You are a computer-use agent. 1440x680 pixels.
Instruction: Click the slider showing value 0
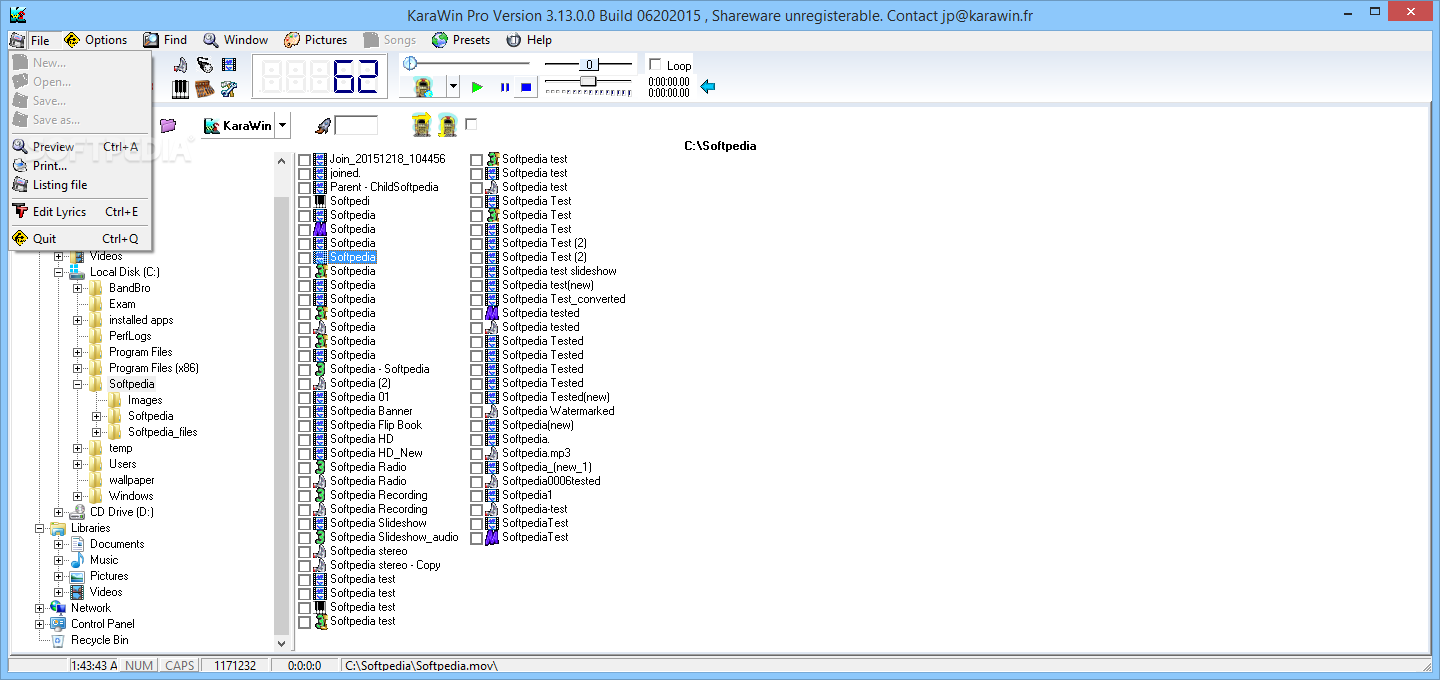589,64
